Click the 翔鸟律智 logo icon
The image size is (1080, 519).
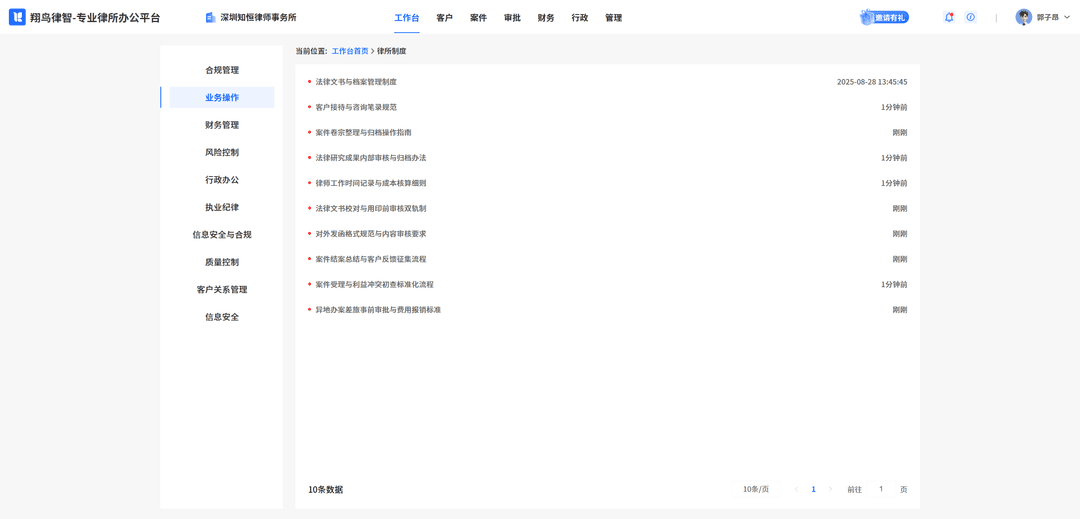(x=17, y=17)
